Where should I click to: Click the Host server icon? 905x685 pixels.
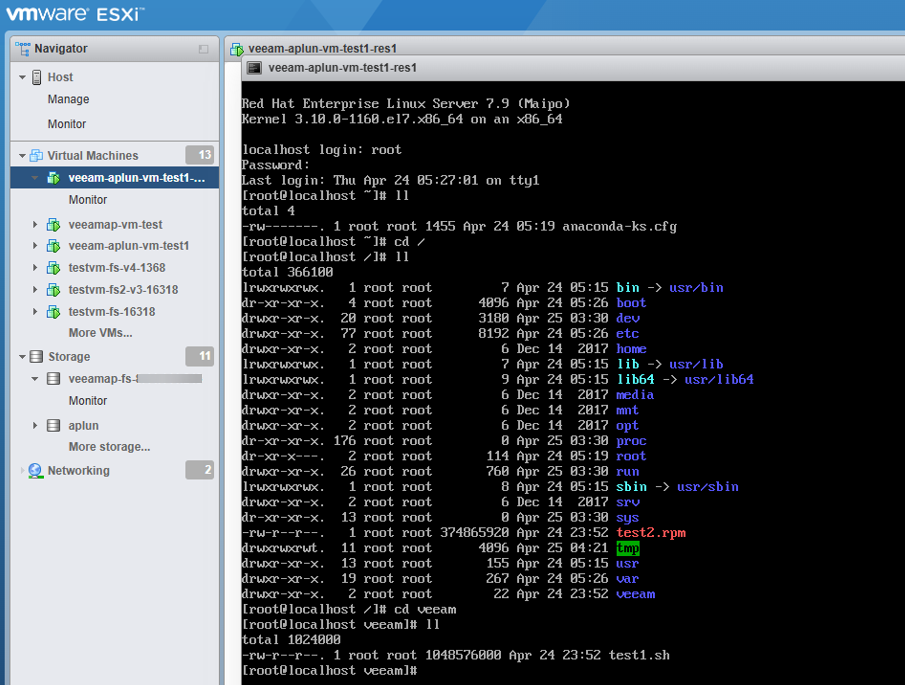coord(36,77)
